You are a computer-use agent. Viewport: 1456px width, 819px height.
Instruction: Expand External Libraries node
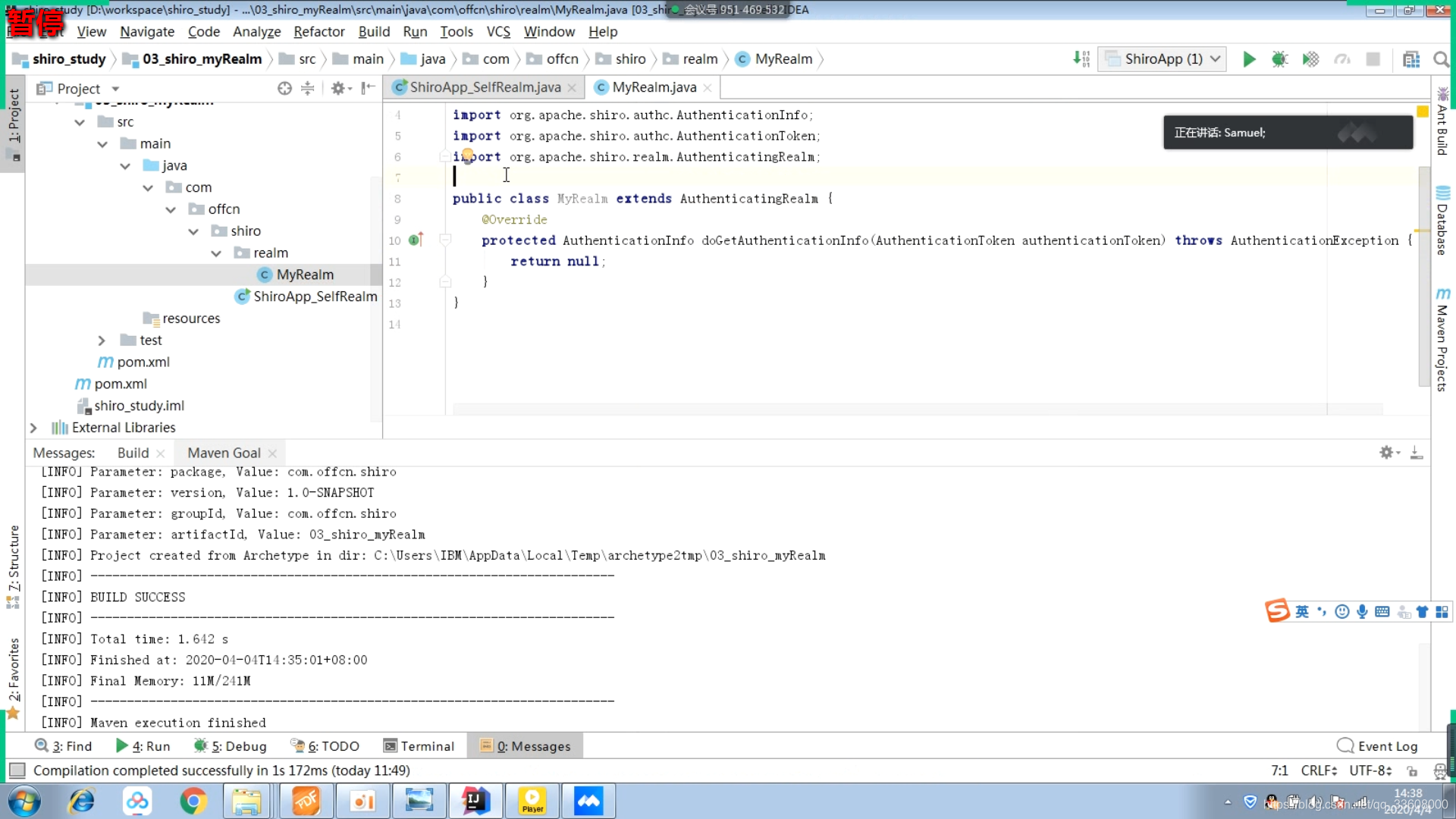33,428
